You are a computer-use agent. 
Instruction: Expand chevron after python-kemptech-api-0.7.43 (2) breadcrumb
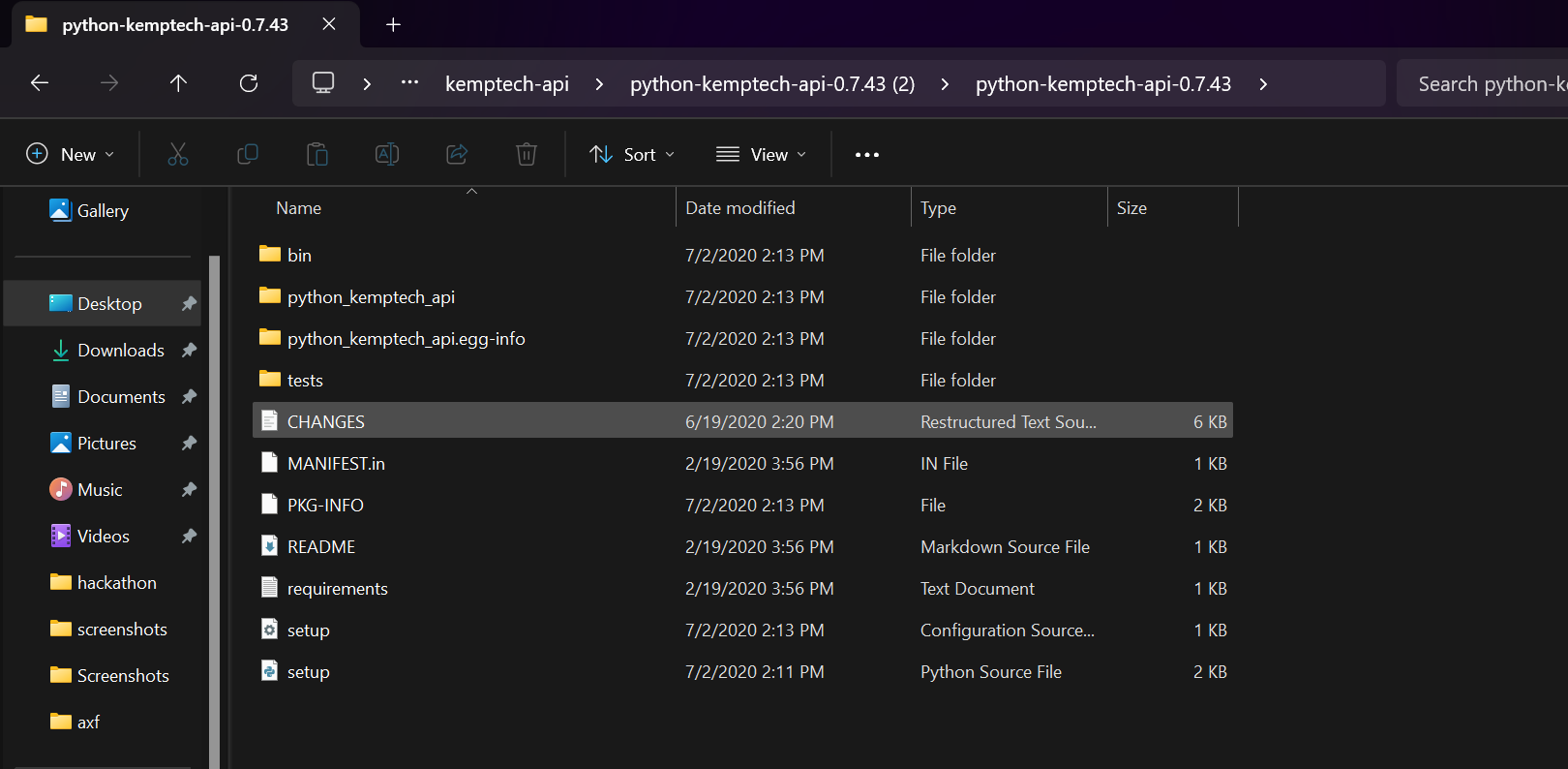point(945,84)
